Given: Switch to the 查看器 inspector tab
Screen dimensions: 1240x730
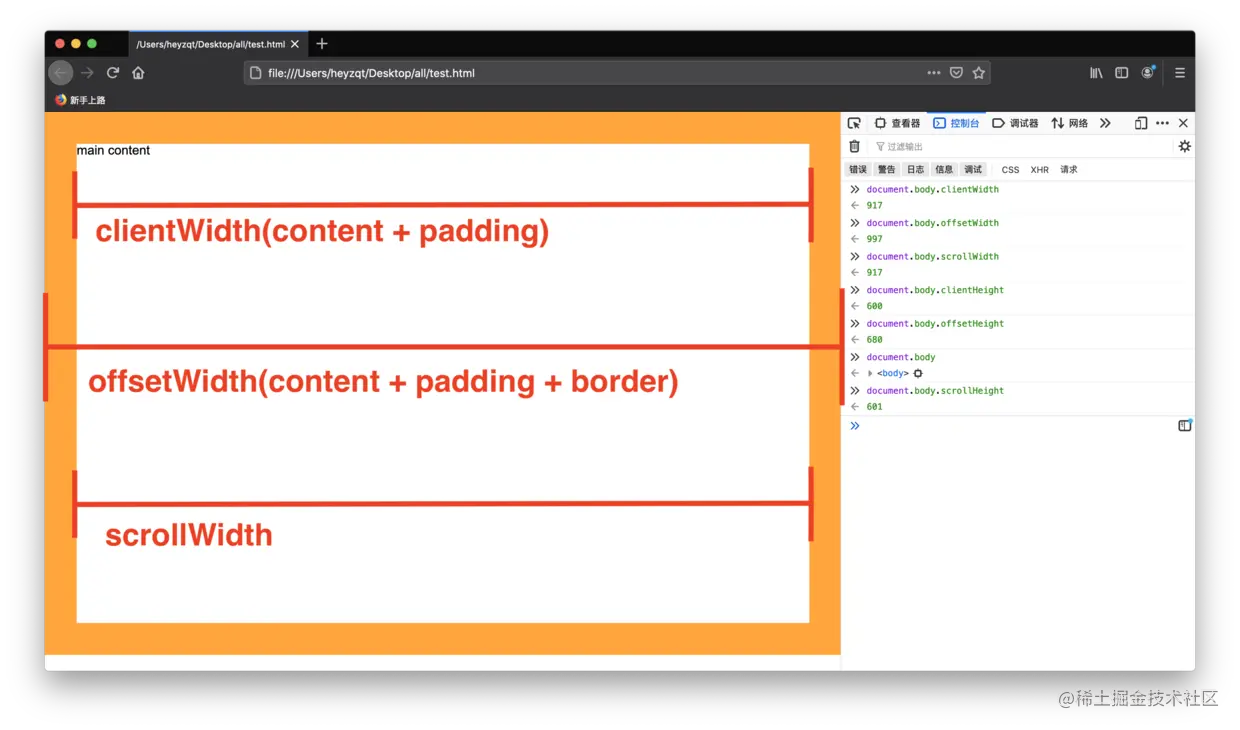Looking at the screenshot, I should 897,123.
